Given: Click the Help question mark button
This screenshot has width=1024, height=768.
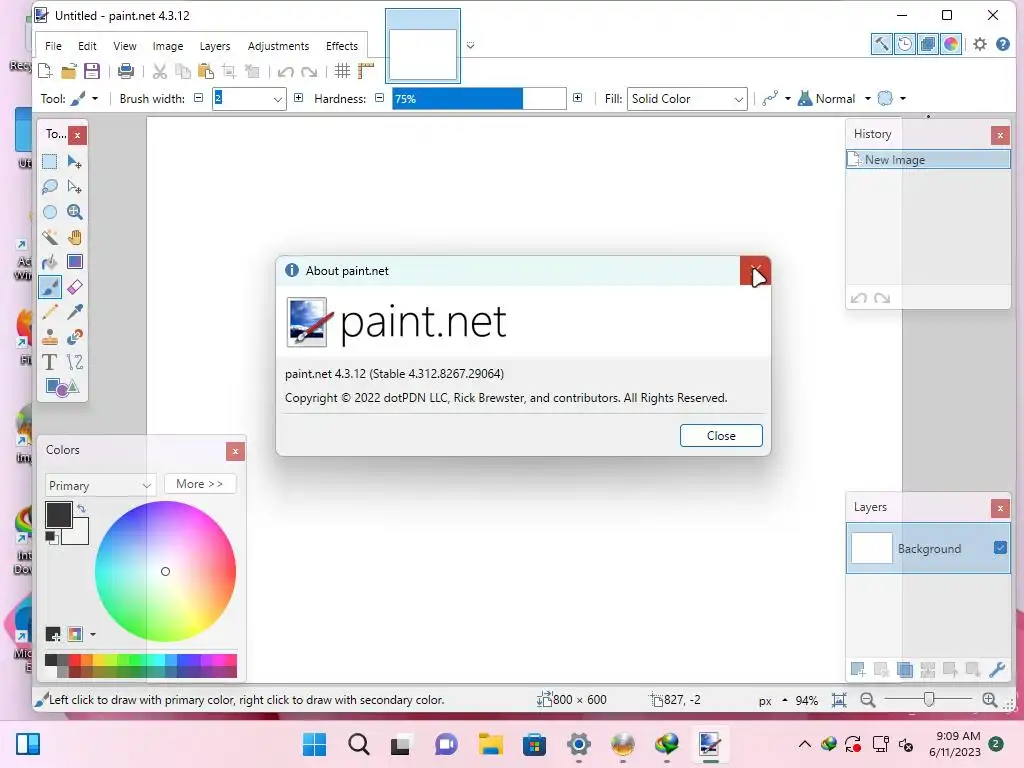Looking at the screenshot, I should 1002,44.
